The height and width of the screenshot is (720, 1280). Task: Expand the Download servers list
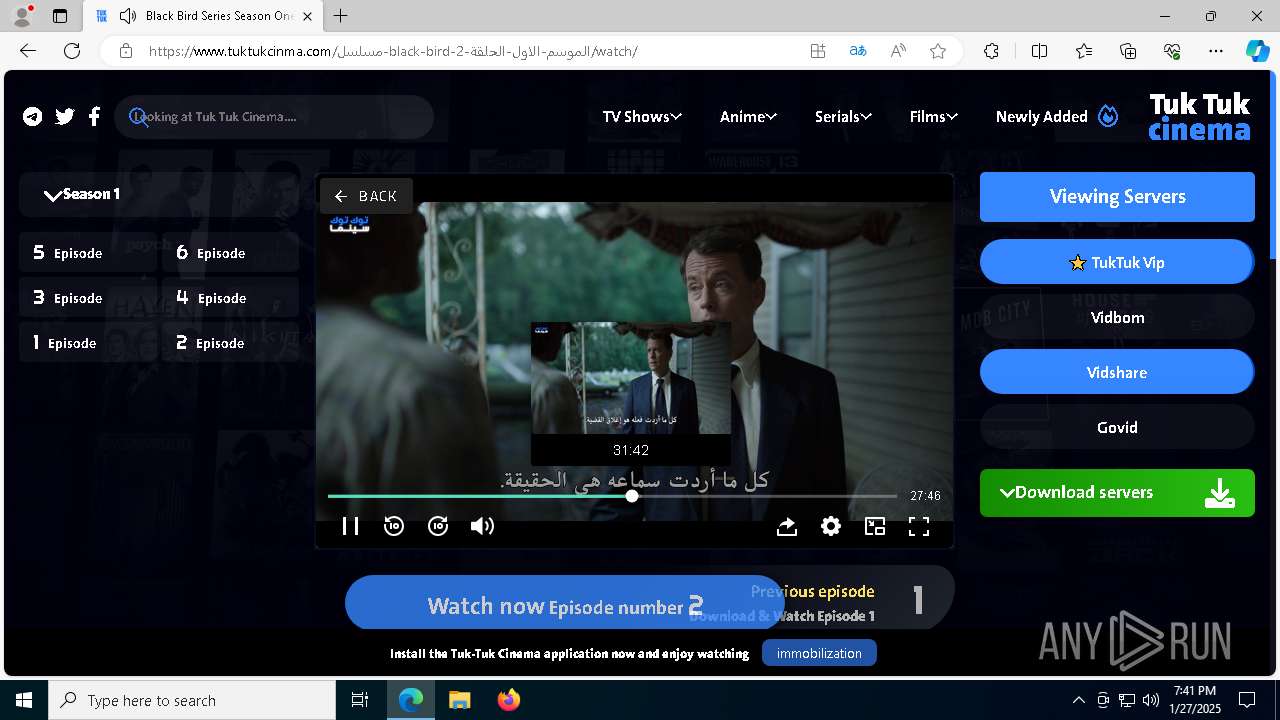tap(1117, 493)
